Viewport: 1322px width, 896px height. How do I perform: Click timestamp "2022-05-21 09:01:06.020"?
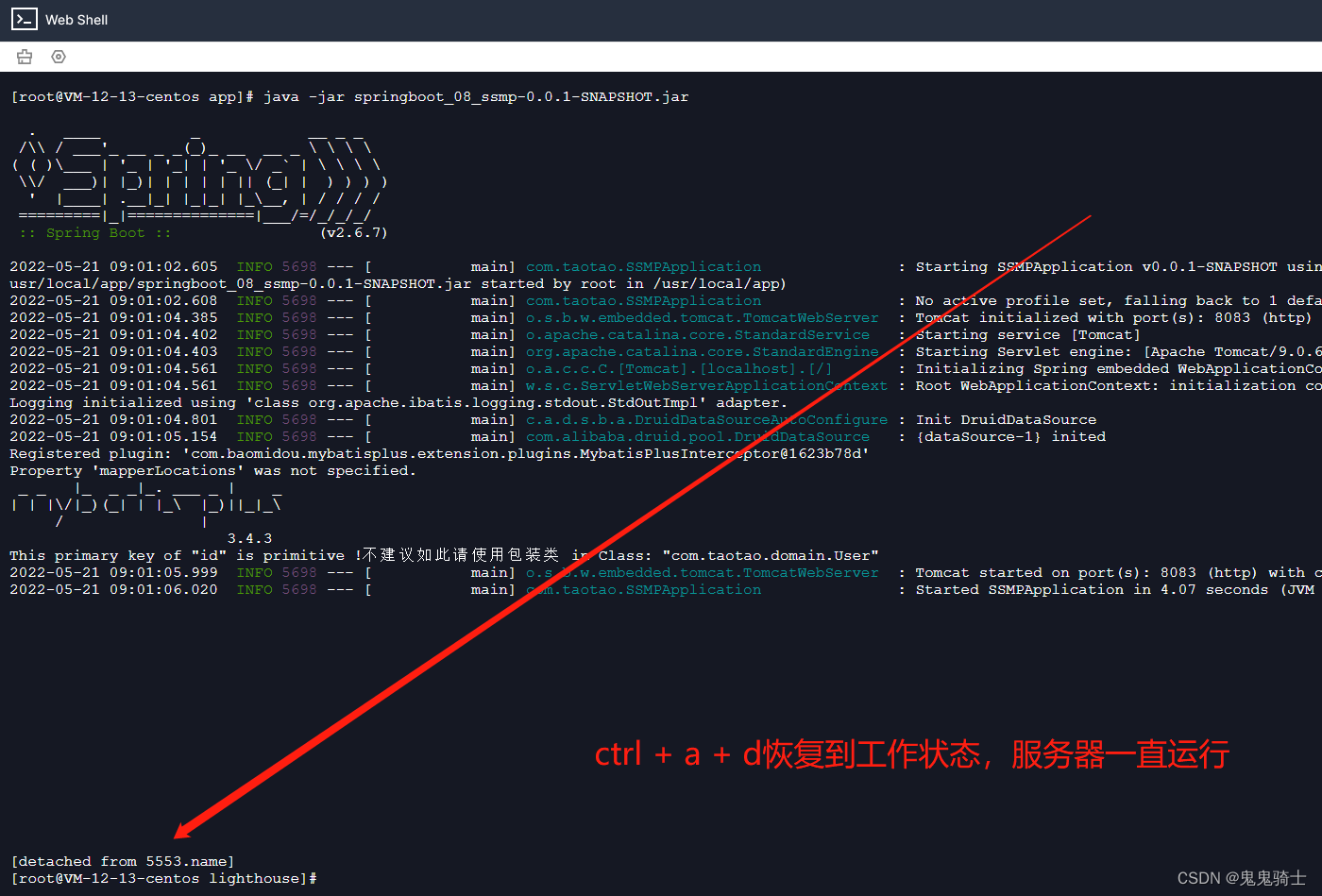(113, 589)
